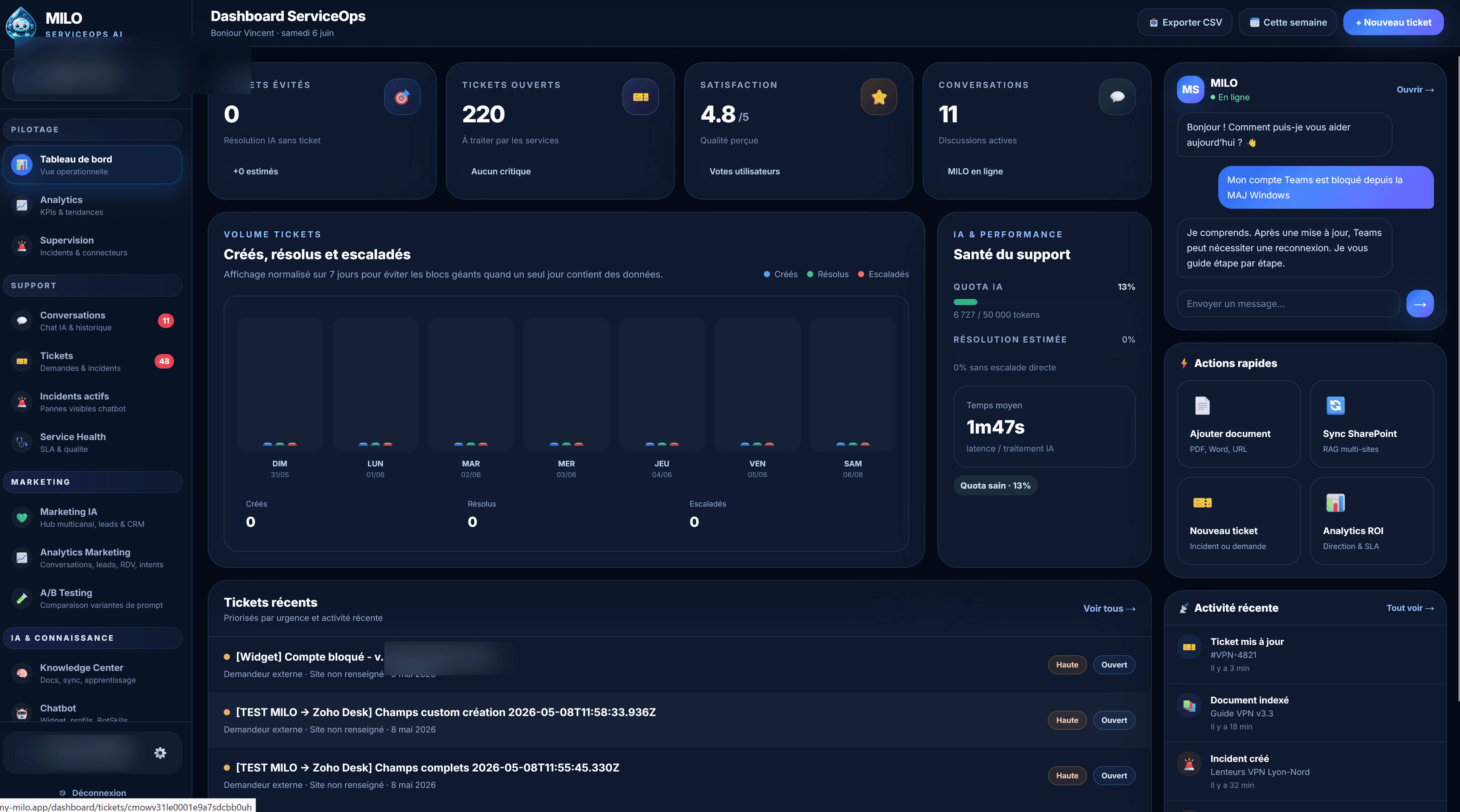Open Knowledge Center sidebar item
Viewport: 1460px width, 812px height.
point(93,673)
